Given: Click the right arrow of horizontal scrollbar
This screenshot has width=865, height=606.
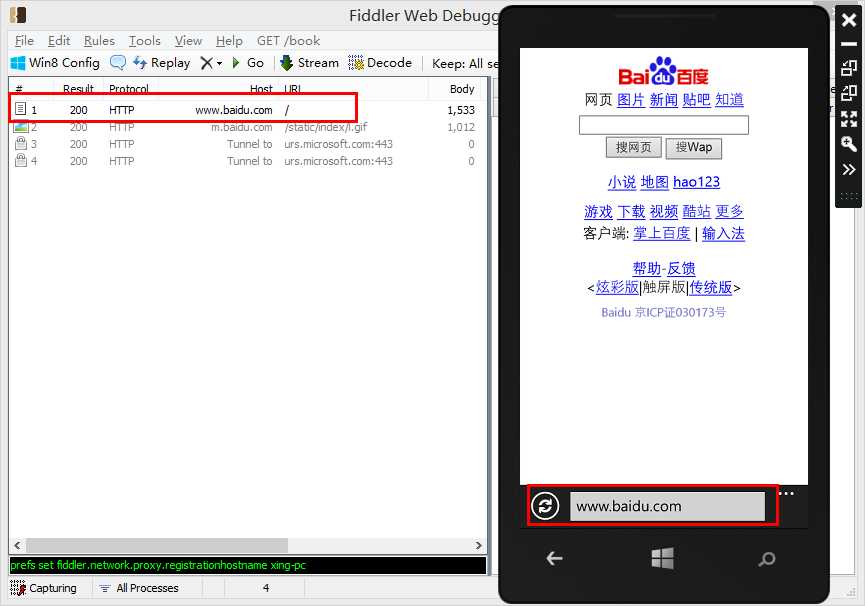Looking at the screenshot, I should (478, 545).
